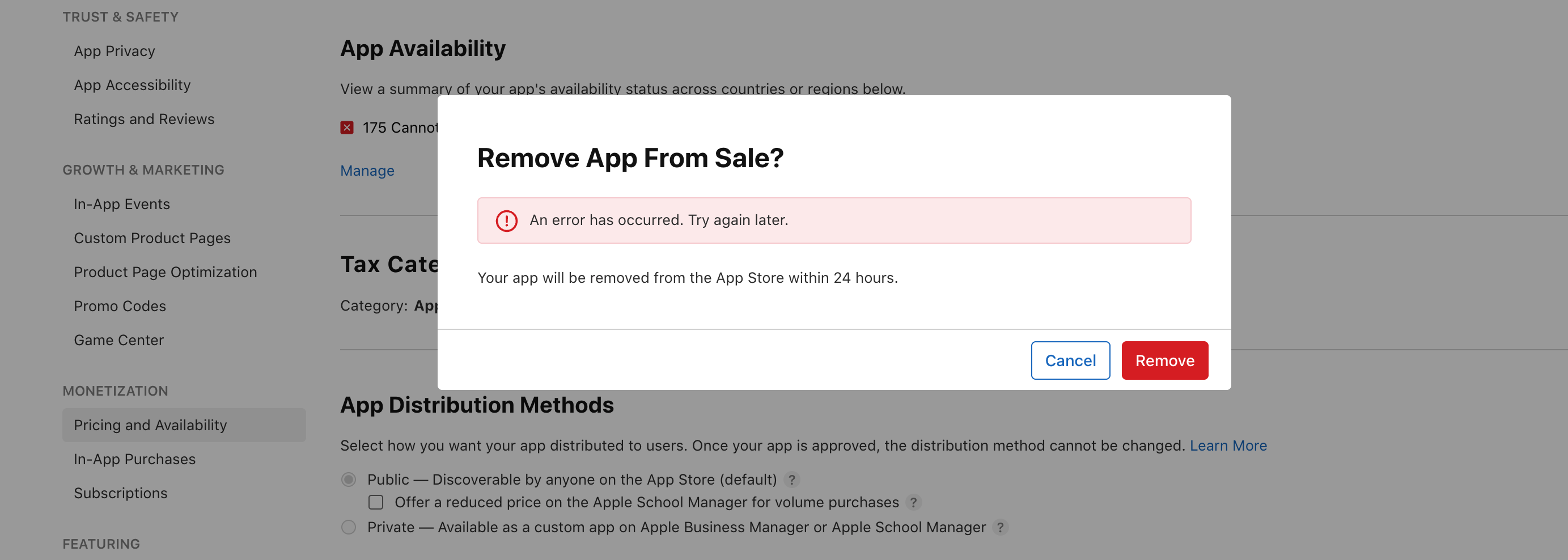Select Product Page Optimization in sidebar
The image size is (1568, 560).
pos(166,272)
